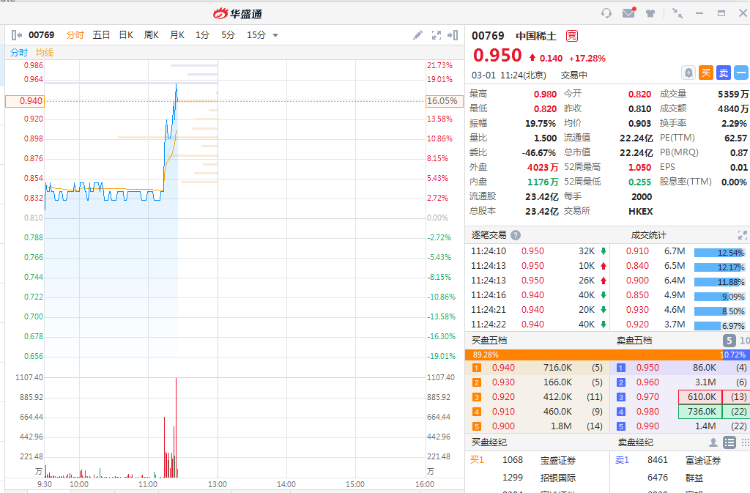Click the price alert bell icon
The width and height of the screenshot is (750, 493).
point(689,73)
